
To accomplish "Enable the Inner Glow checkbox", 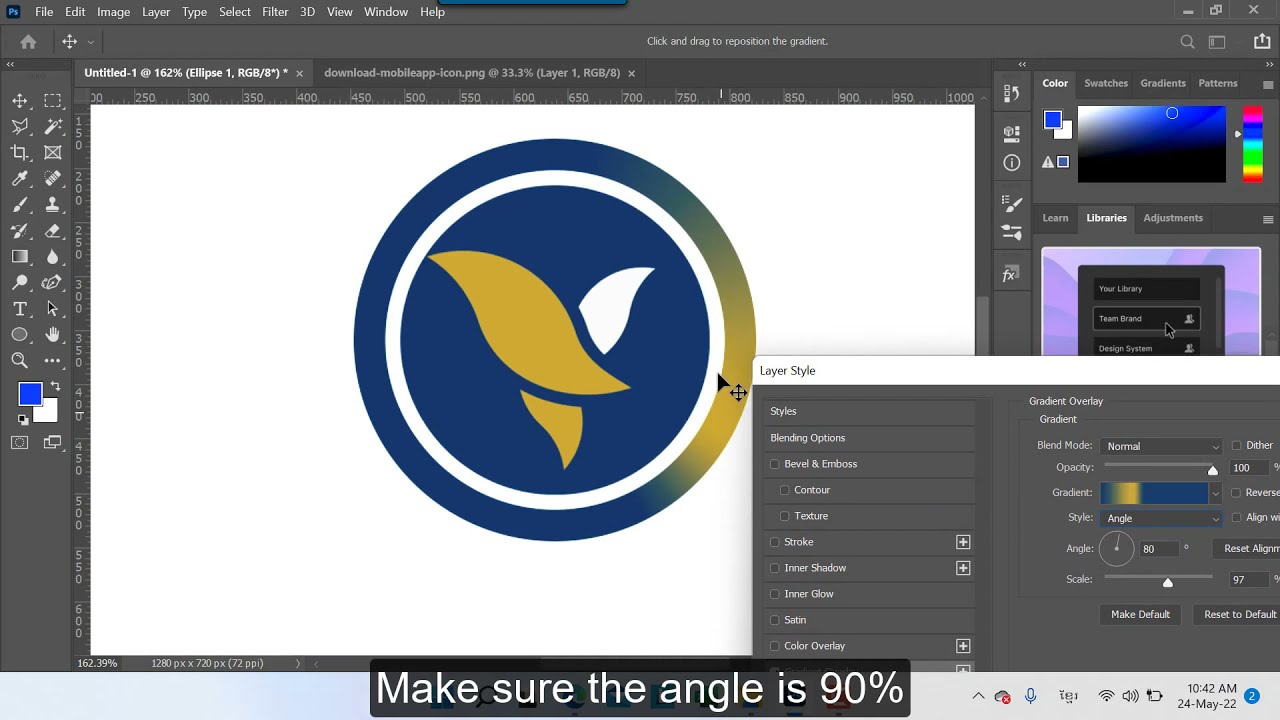I will click(x=774, y=594).
